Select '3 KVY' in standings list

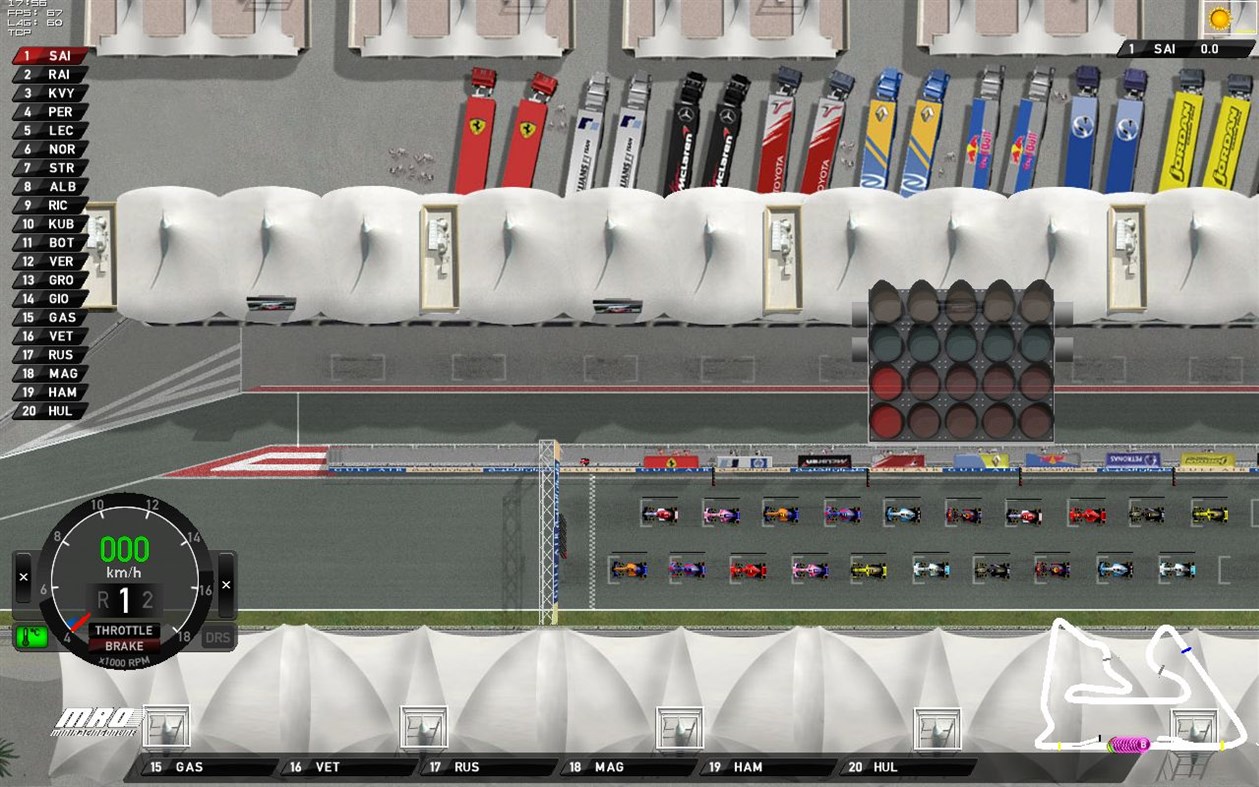[49, 93]
